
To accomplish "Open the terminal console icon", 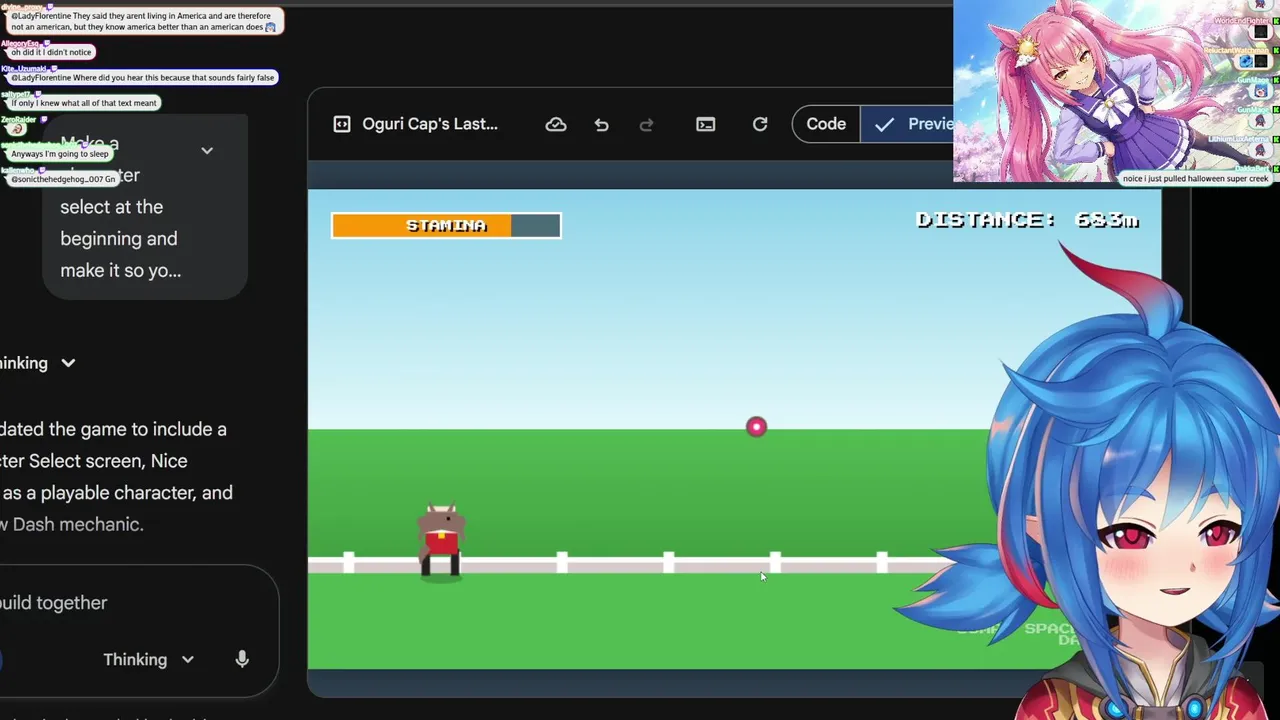I will (706, 124).
